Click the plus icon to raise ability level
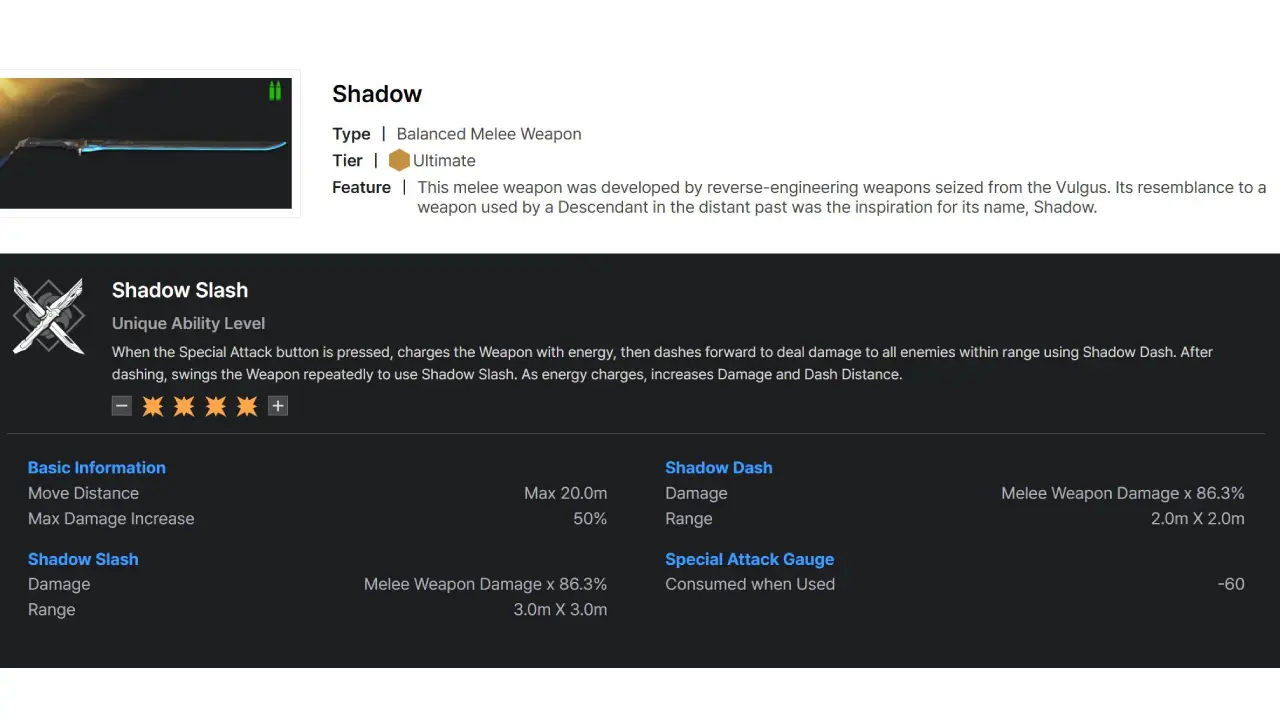The image size is (1280, 720). (277, 405)
